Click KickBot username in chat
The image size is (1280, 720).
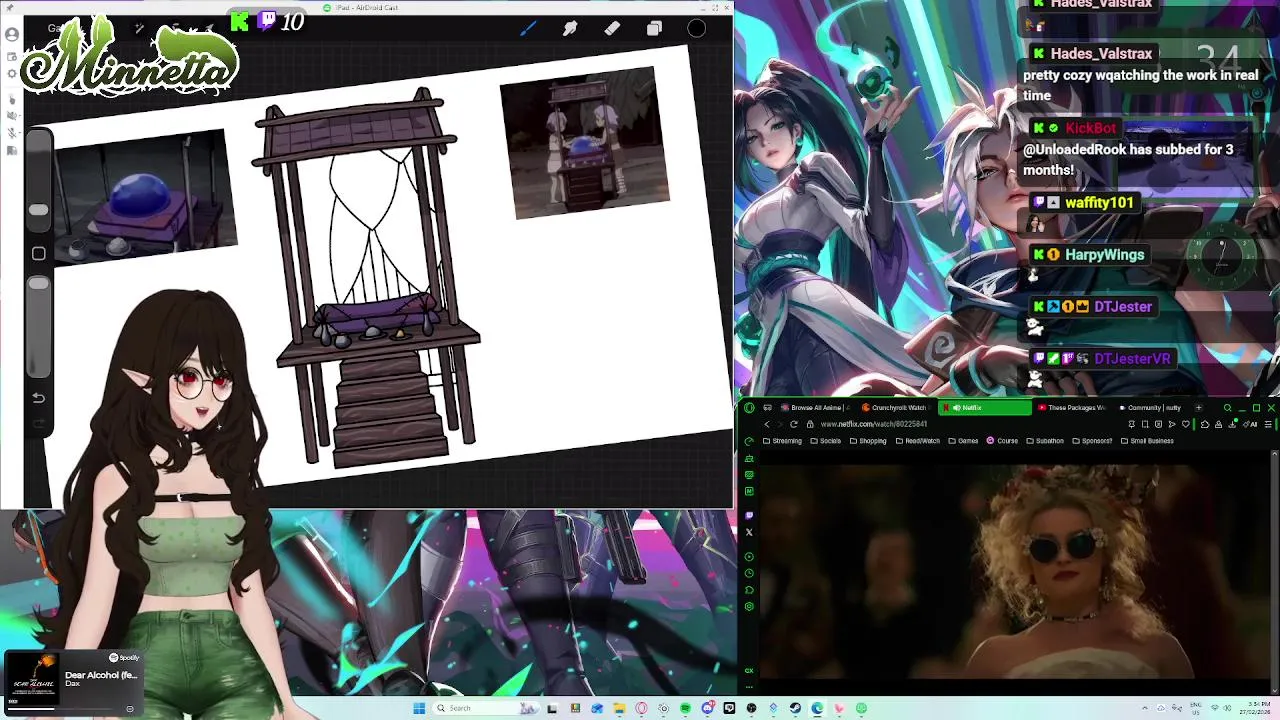1090,128
